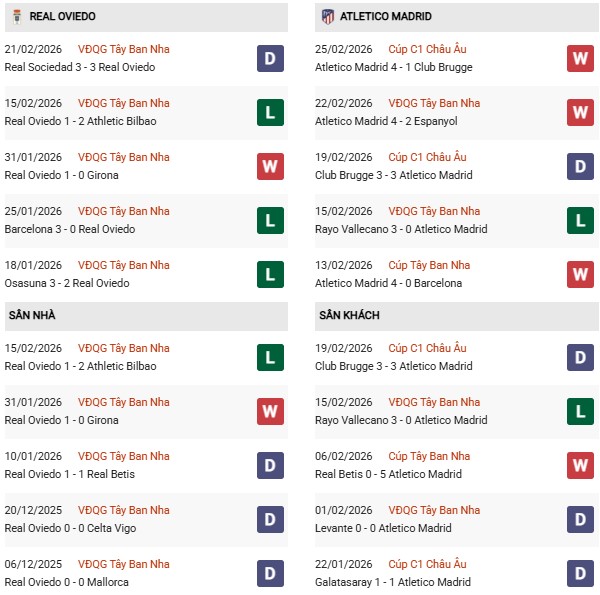Viewport: 600px width, 595px height.
Task: Click W badge for Real Oviedo 1-0 Girona on 31/01/2026 in top form list
Action: click(x=270, y=167)
